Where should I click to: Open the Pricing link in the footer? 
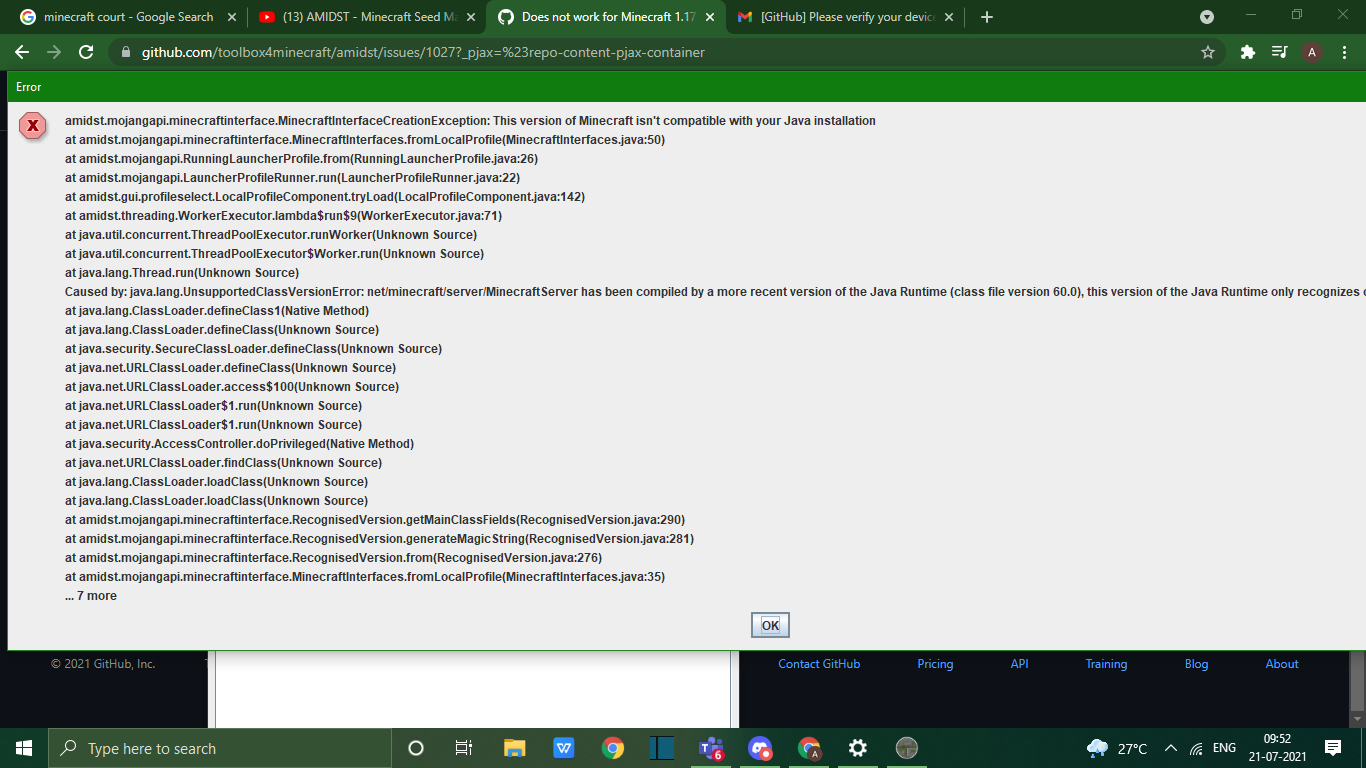[x=934, y=664]
